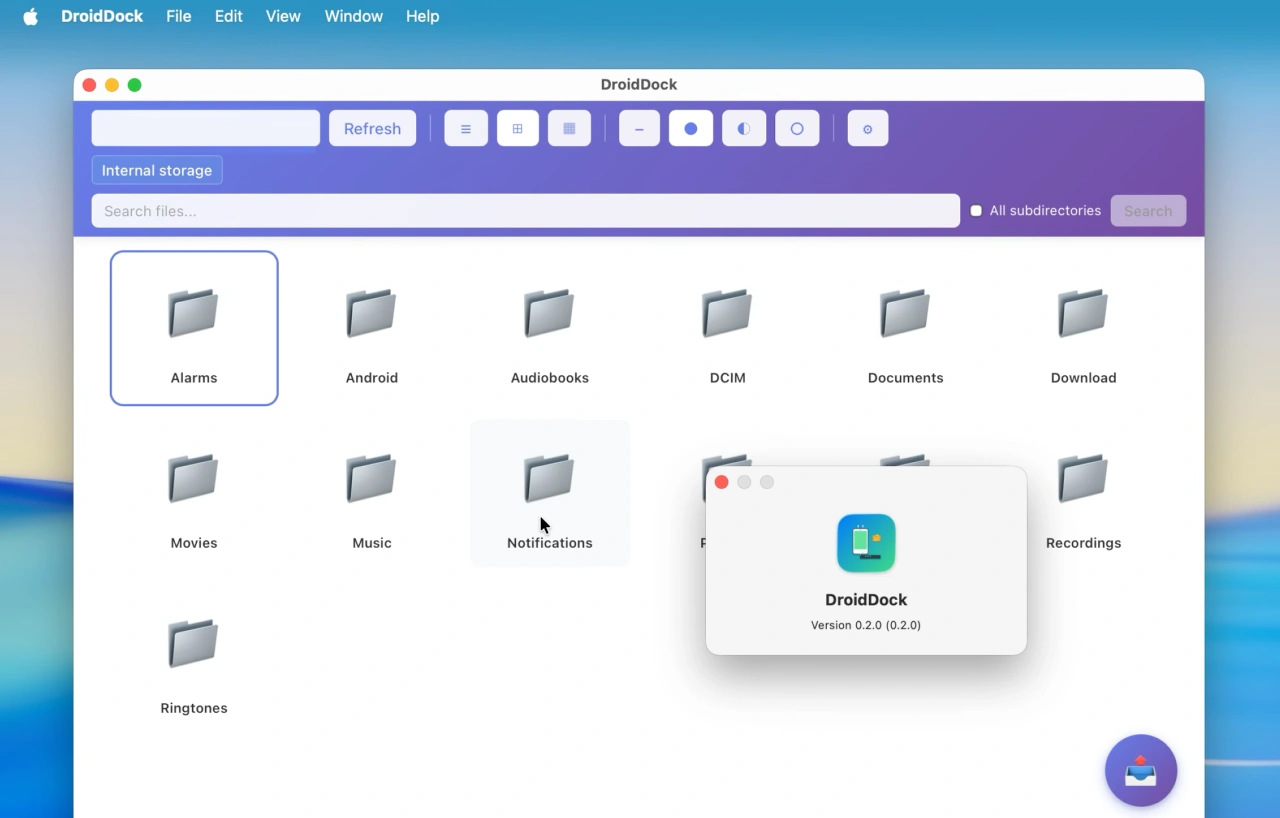The width and height of the screenshot is (1280, 818).
Task: Click the filled circle display option
Action: [x=690, y=128]
